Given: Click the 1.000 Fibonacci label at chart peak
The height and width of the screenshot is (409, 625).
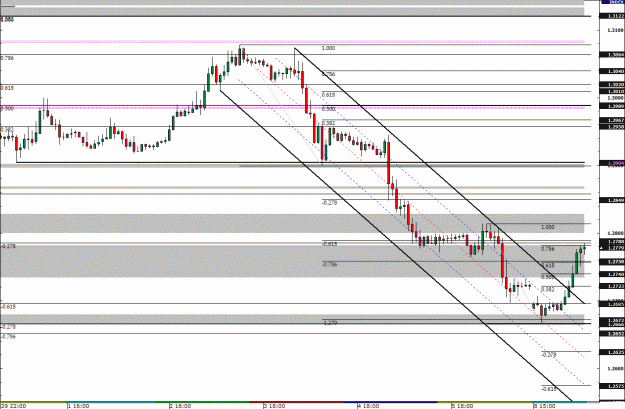Looking at the screenshot, I should [328, 48].
